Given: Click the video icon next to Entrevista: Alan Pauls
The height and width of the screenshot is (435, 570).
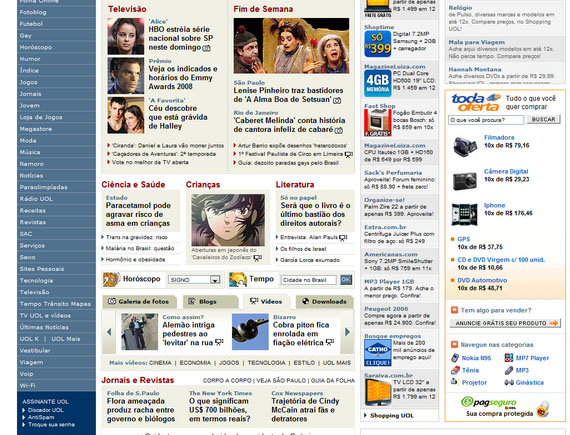Looking at the screenshot, I should point(343,238).
